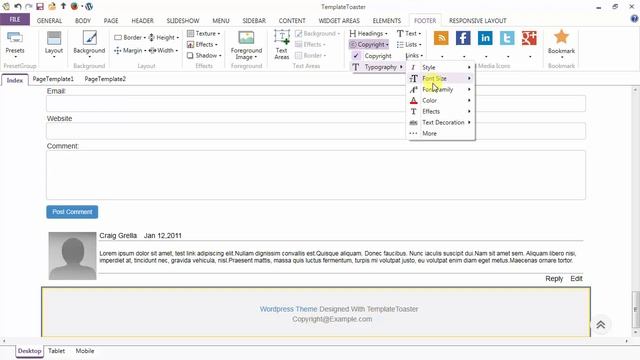Image resolution: width=640 pixels, height=360 pixels.
Task: Expand the Lists dropdown
Action: pyautogui.click(x=409, y=44)
